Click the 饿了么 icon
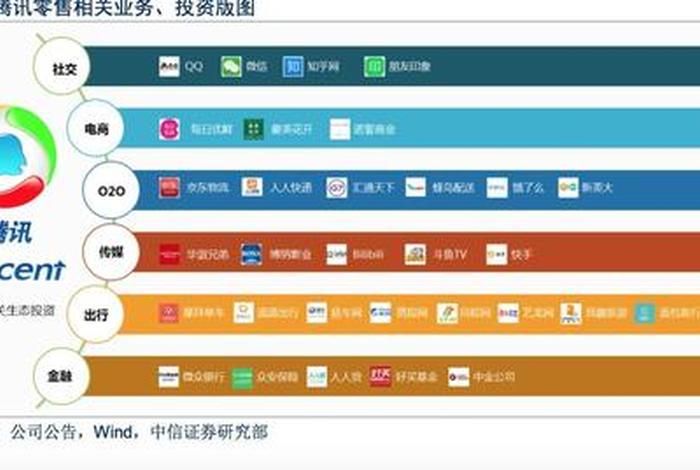 (497, 187)
